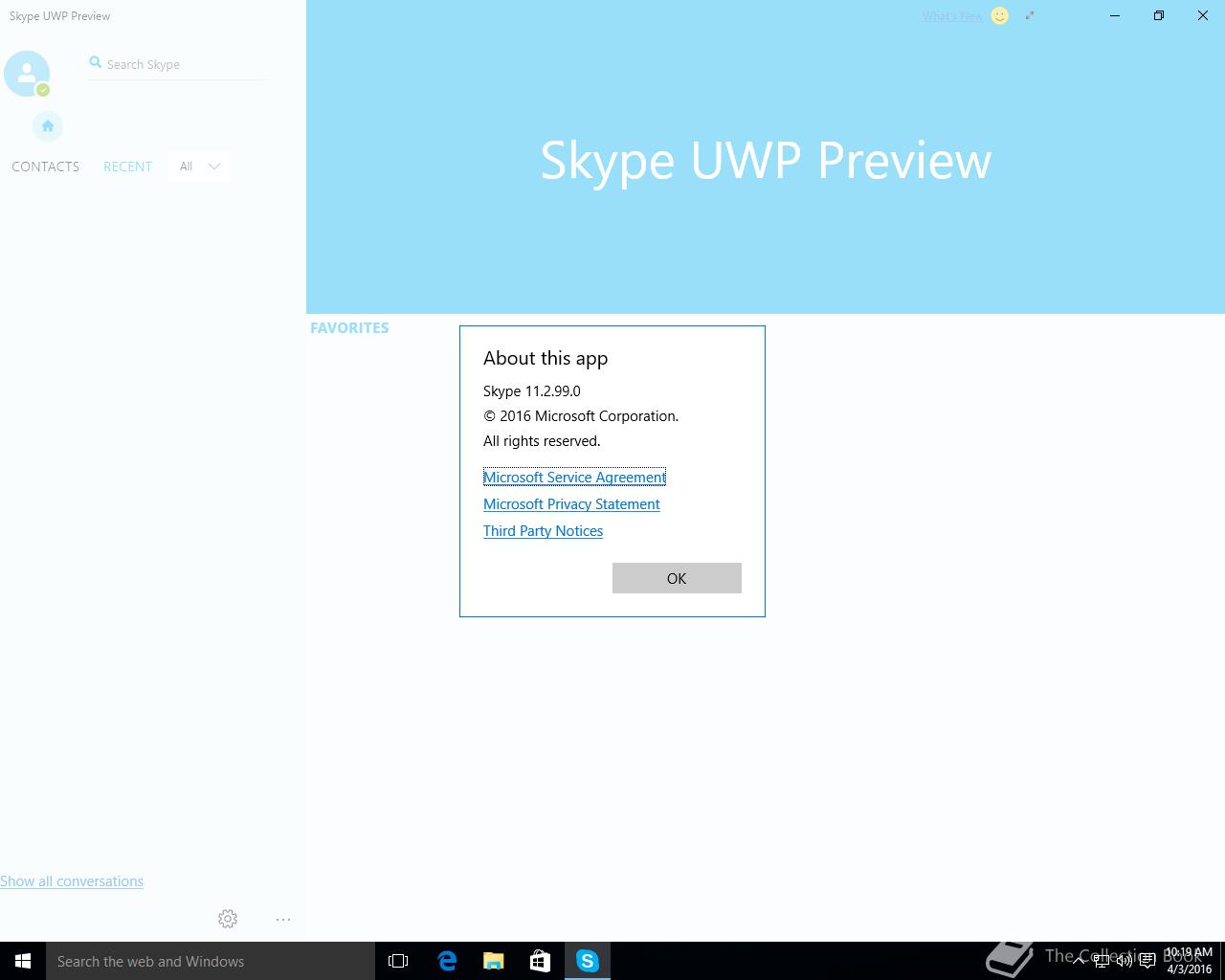Click the search magnifier icon
The width and height of the screenshot is (1225, 980).
[x=95, y=62]
